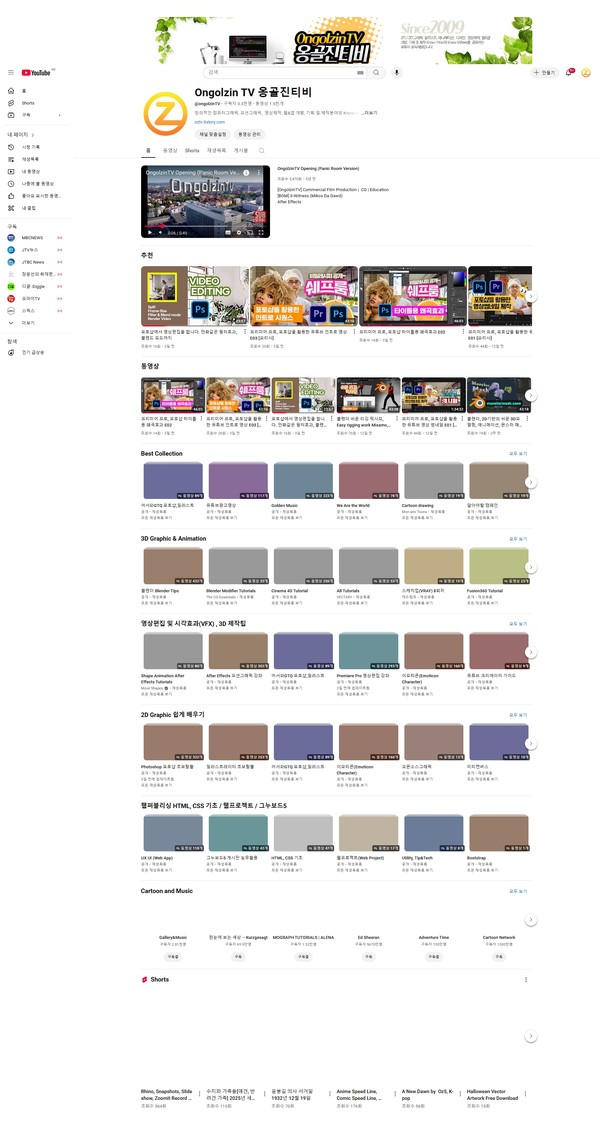Screen dimensions: 600x1122
Task: Mute the featured video volume
Action: pyautogui.click(x=159, y=233)
